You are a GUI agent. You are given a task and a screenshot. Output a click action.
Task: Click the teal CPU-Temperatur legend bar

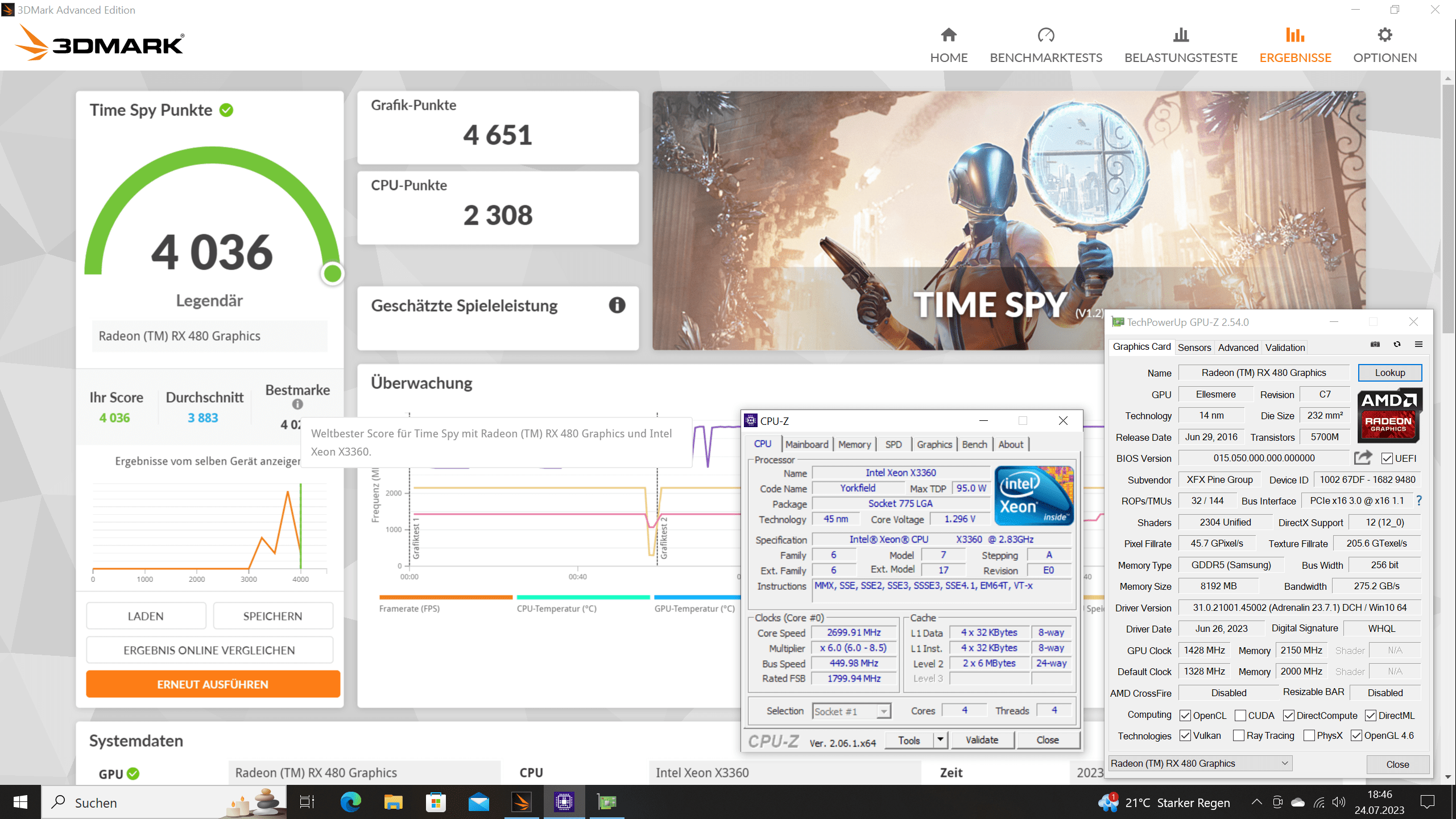(x=583, y=597)
